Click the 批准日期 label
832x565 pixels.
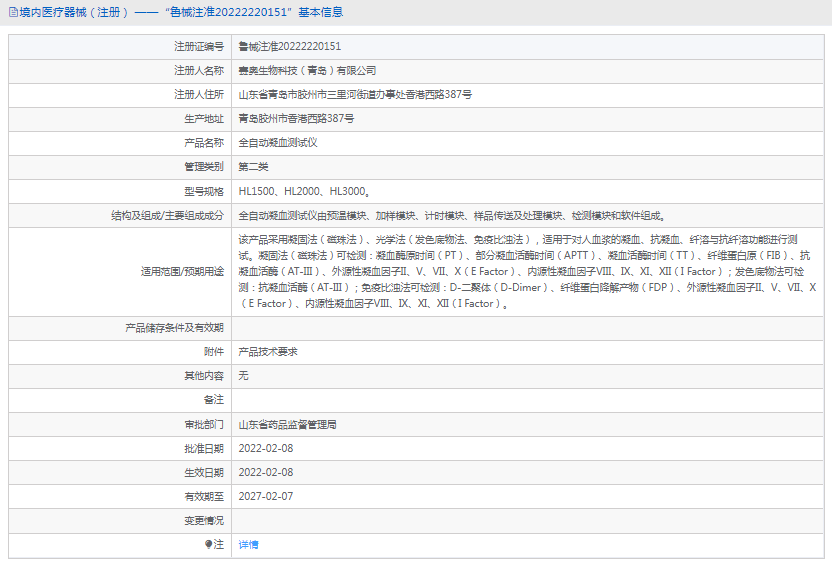tap(204, 448)
